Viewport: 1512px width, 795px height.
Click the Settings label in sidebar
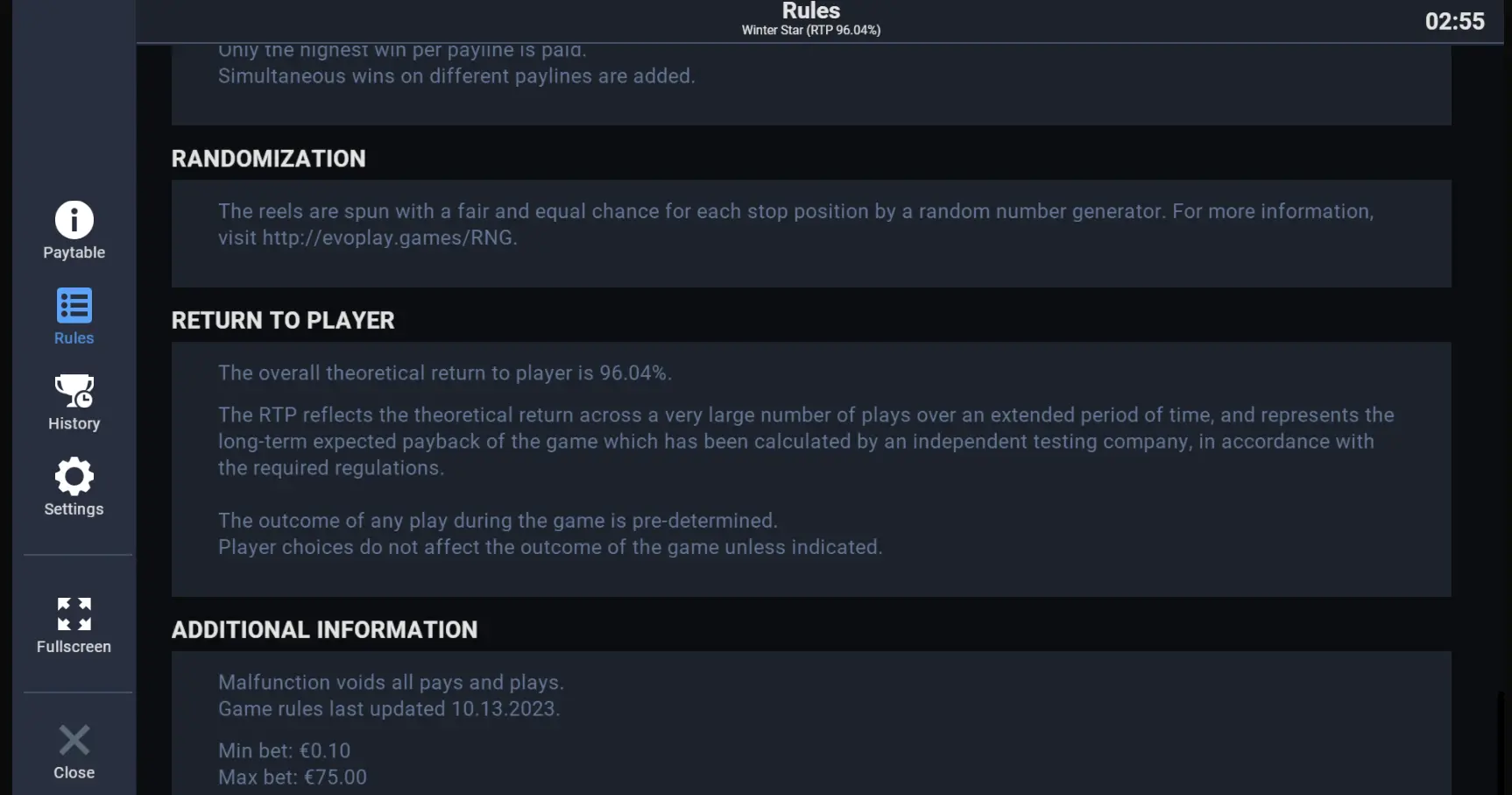point(74,509)
